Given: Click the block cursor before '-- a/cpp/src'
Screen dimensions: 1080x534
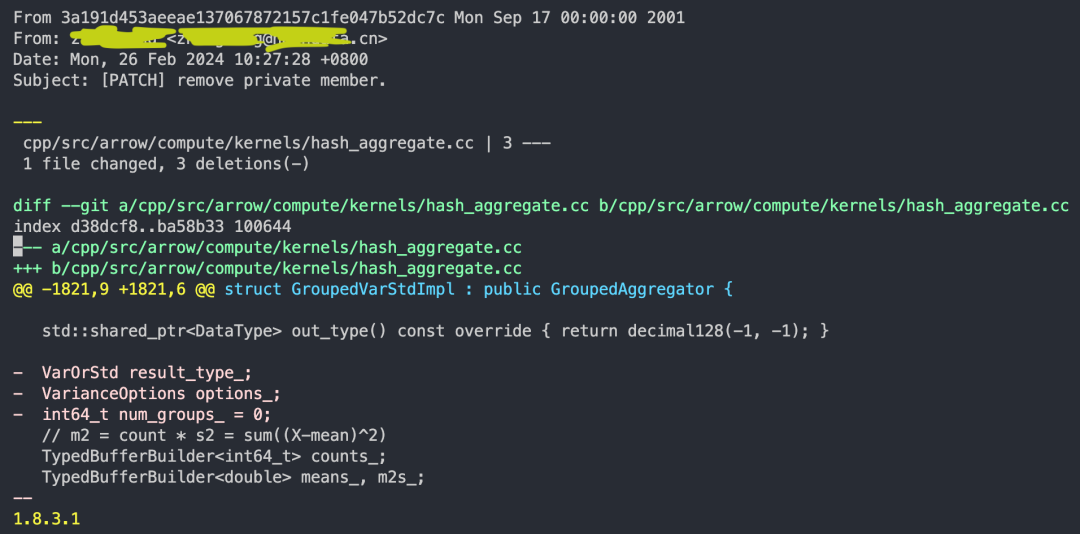Looking at the screenshot, I should coord(18,247).
